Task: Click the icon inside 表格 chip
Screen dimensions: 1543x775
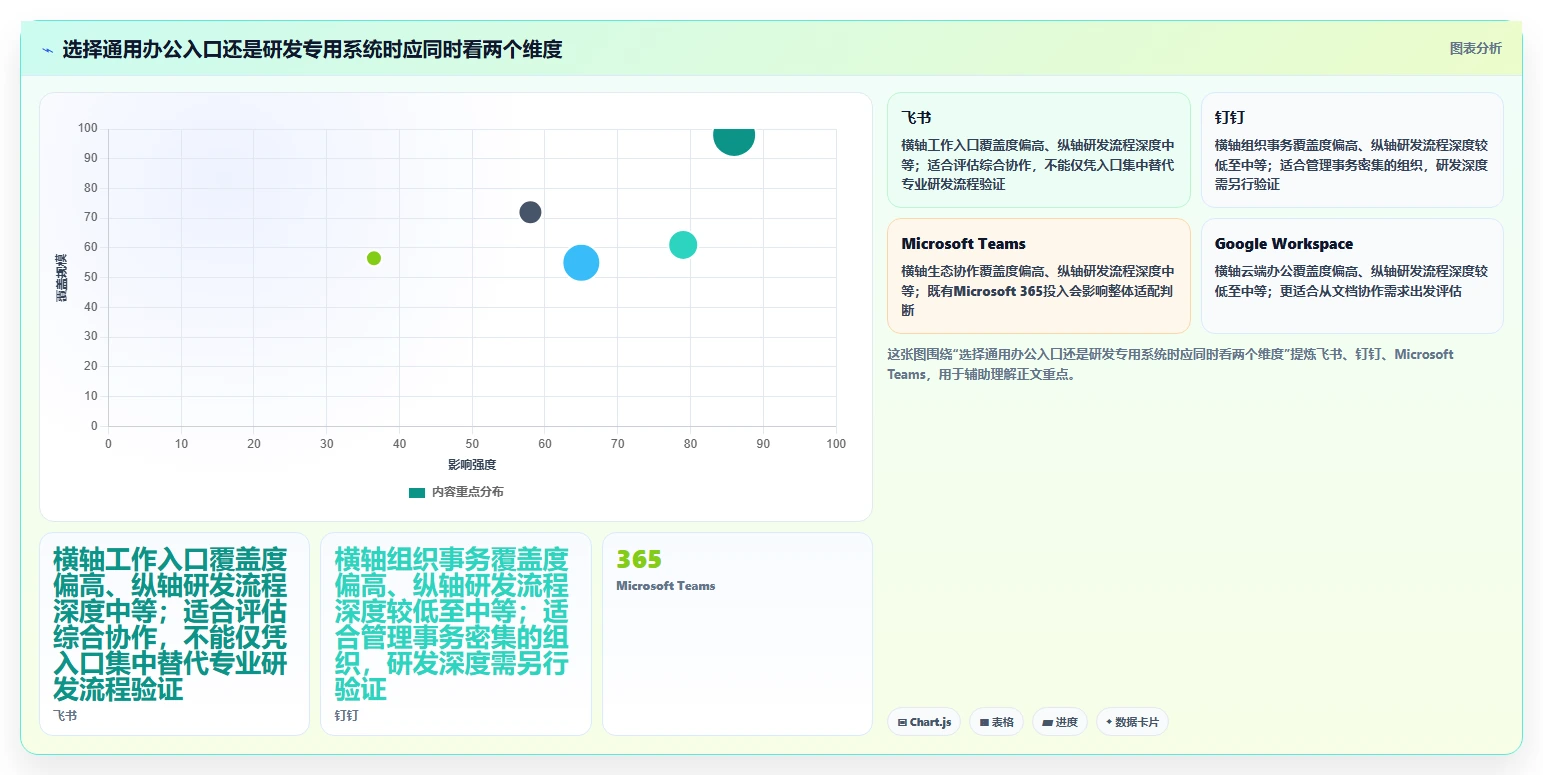Action: (x=984, y=722)
